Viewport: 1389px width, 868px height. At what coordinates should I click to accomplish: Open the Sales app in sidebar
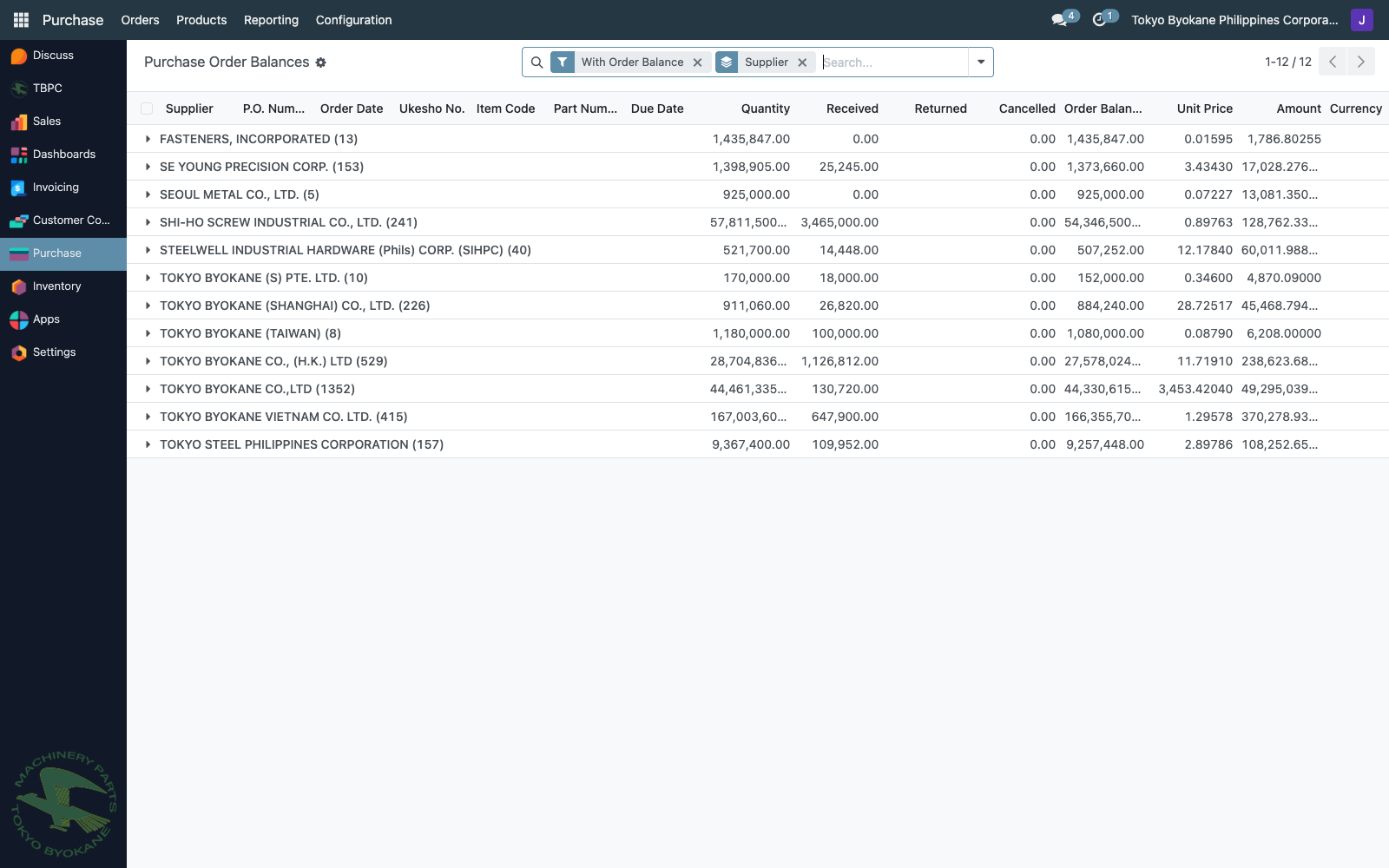(63, 122)
